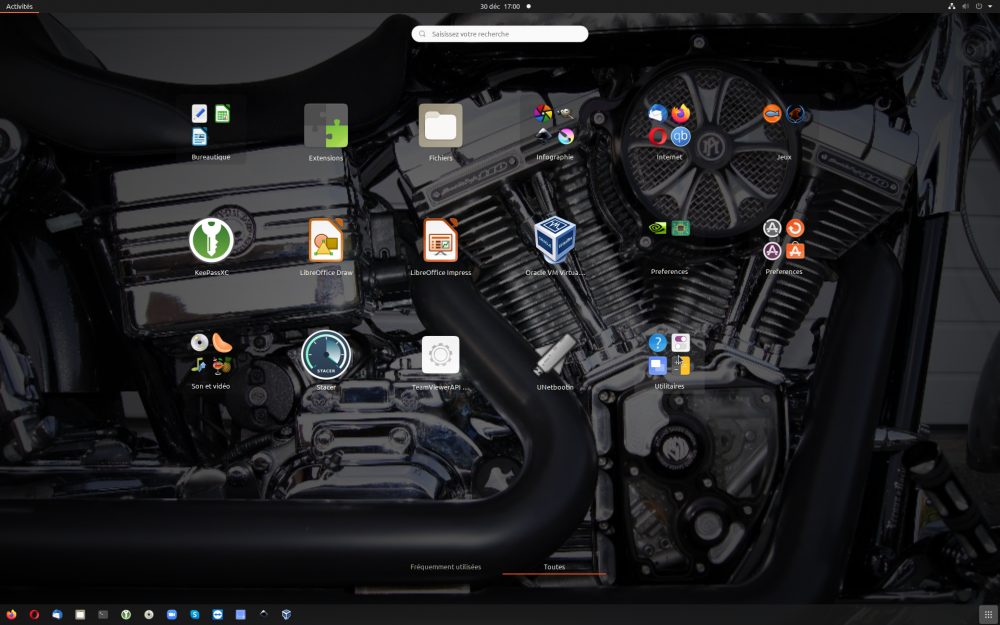Launch UNetbootin
This screenshot has width=1000, height=625.
pos(555,355)
